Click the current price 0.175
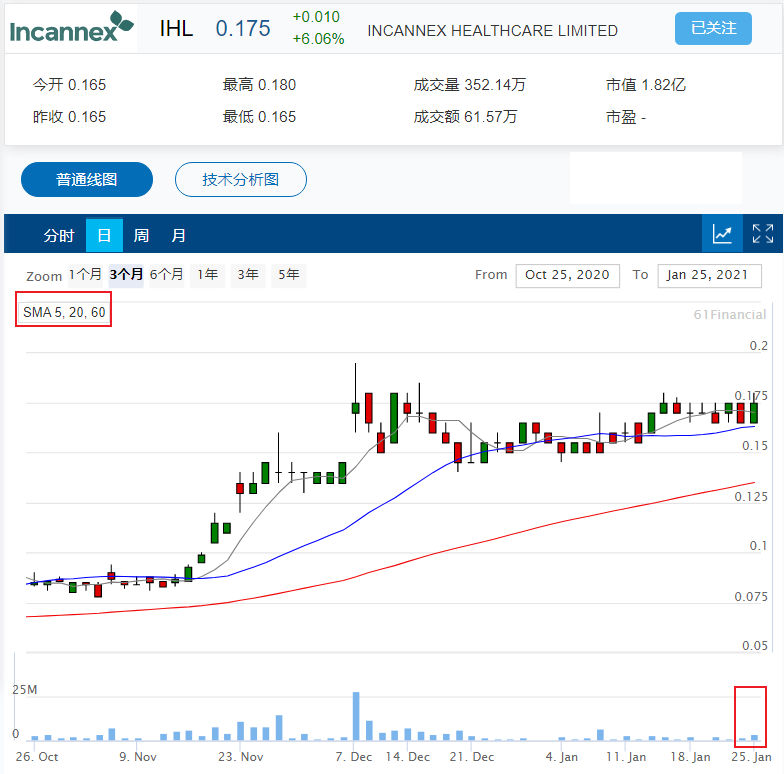This screenshot has height=774, width=784. [243, 28]
